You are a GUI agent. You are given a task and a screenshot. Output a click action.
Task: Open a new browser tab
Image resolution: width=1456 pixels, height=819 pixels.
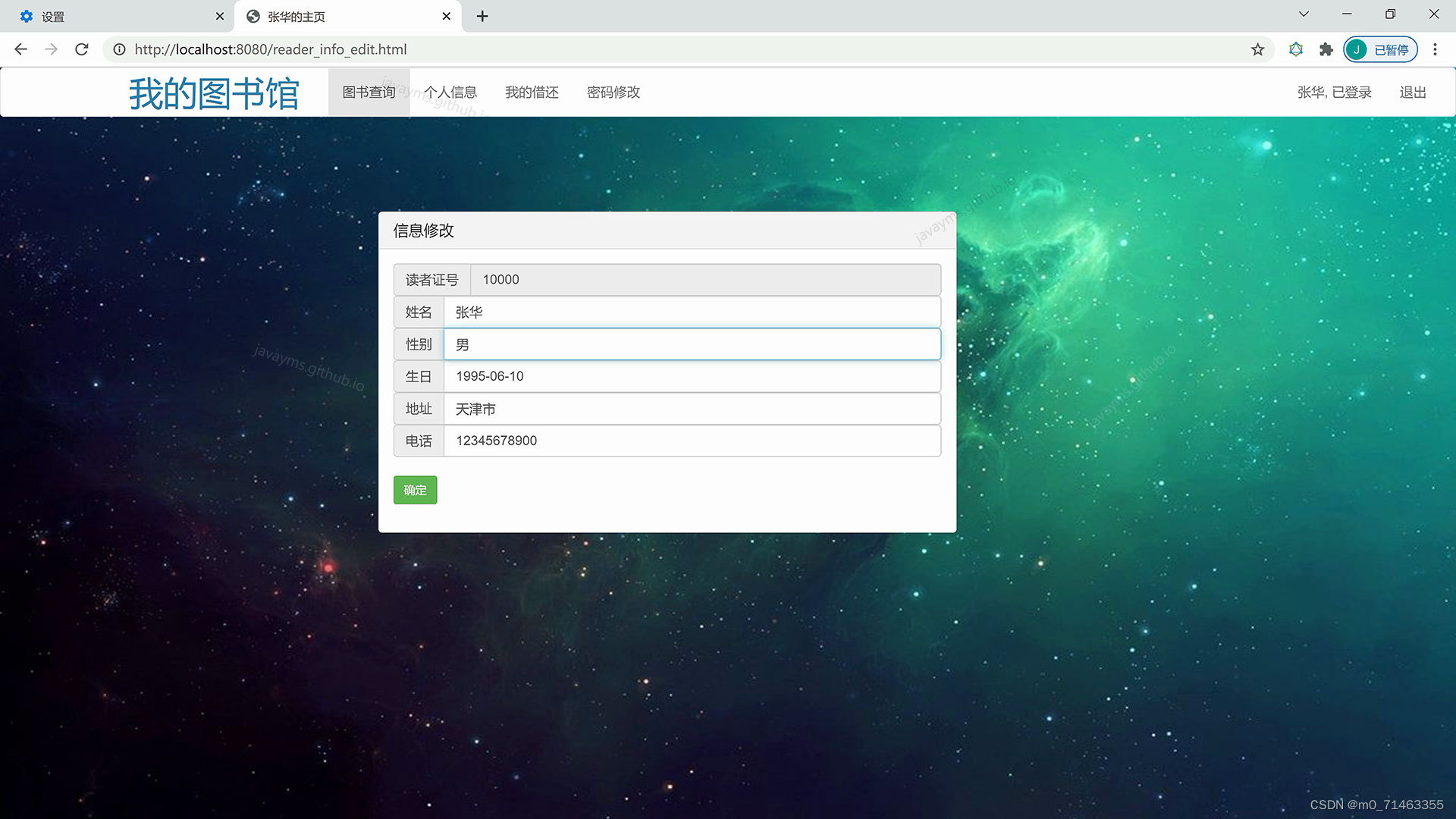coord(482,16)
